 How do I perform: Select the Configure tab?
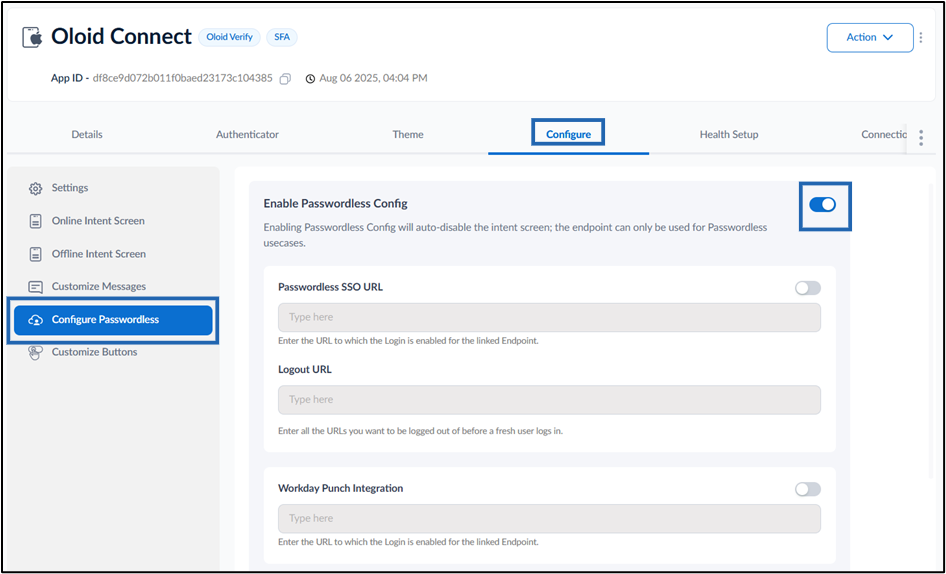(x=568, y=135)
